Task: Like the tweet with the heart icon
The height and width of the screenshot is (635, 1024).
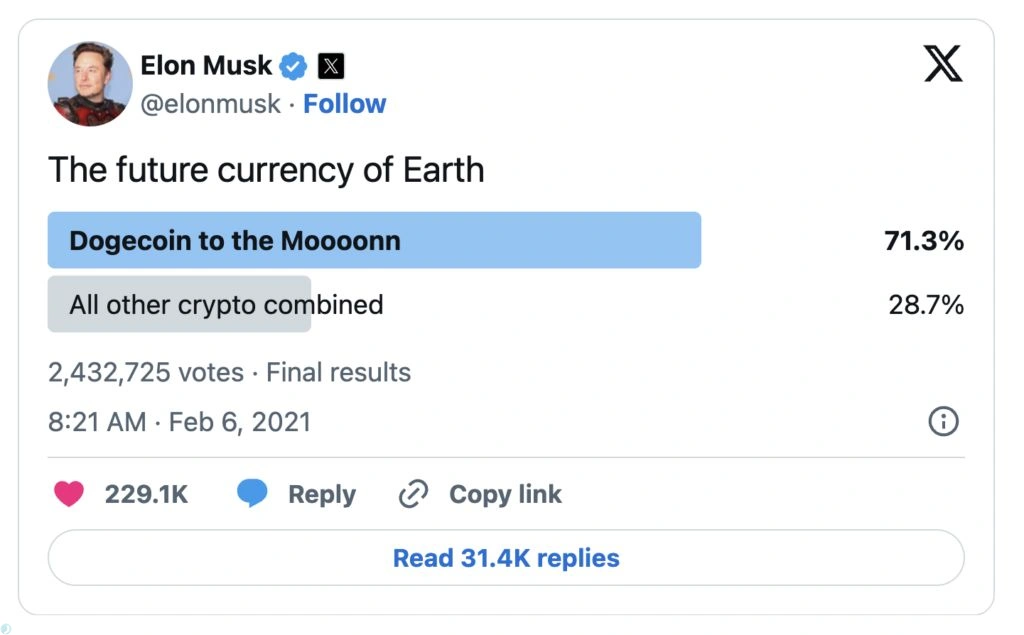Action: pos(69,494)
